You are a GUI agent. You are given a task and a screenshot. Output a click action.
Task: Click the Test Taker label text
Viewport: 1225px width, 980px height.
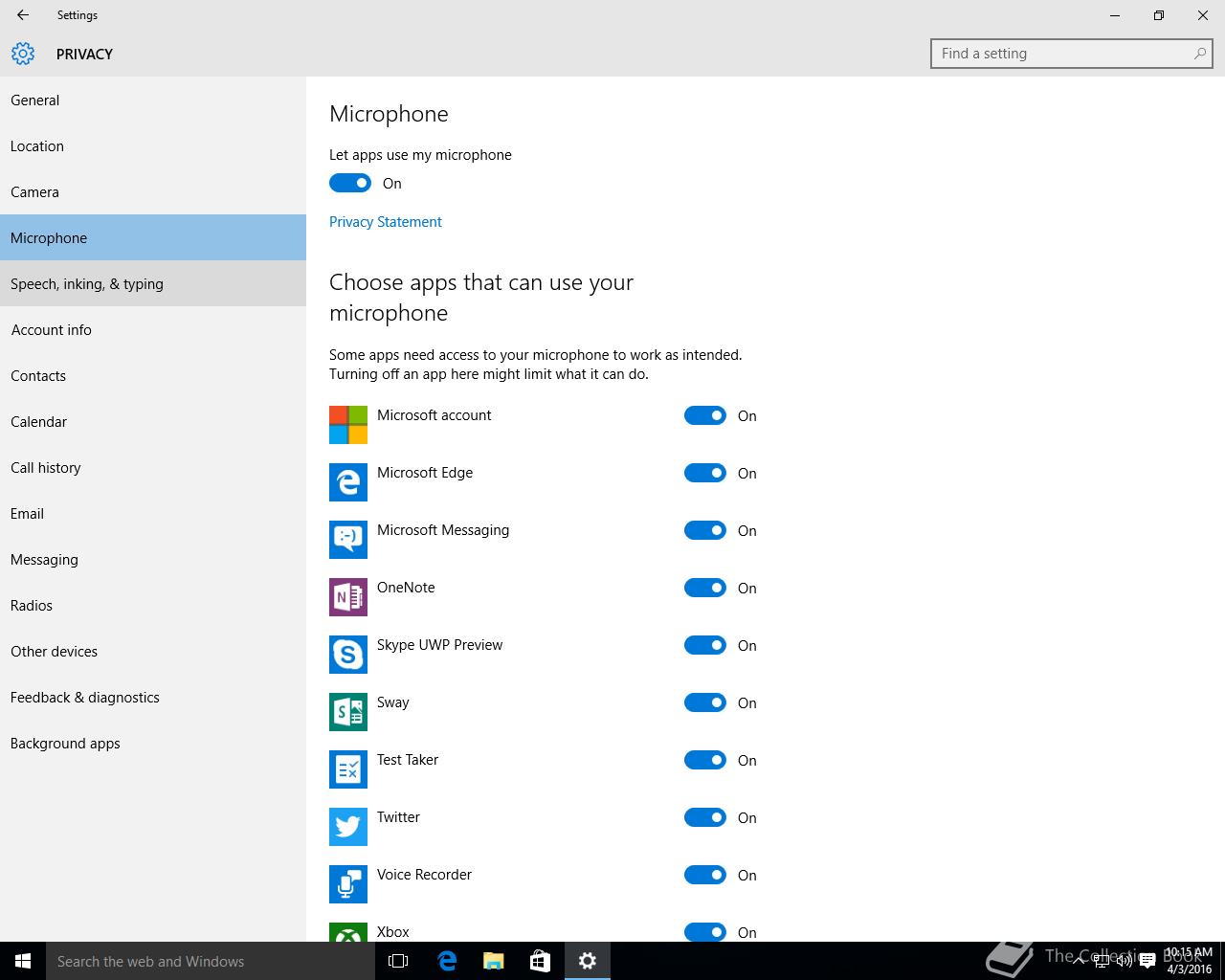(x=408, y=760)
